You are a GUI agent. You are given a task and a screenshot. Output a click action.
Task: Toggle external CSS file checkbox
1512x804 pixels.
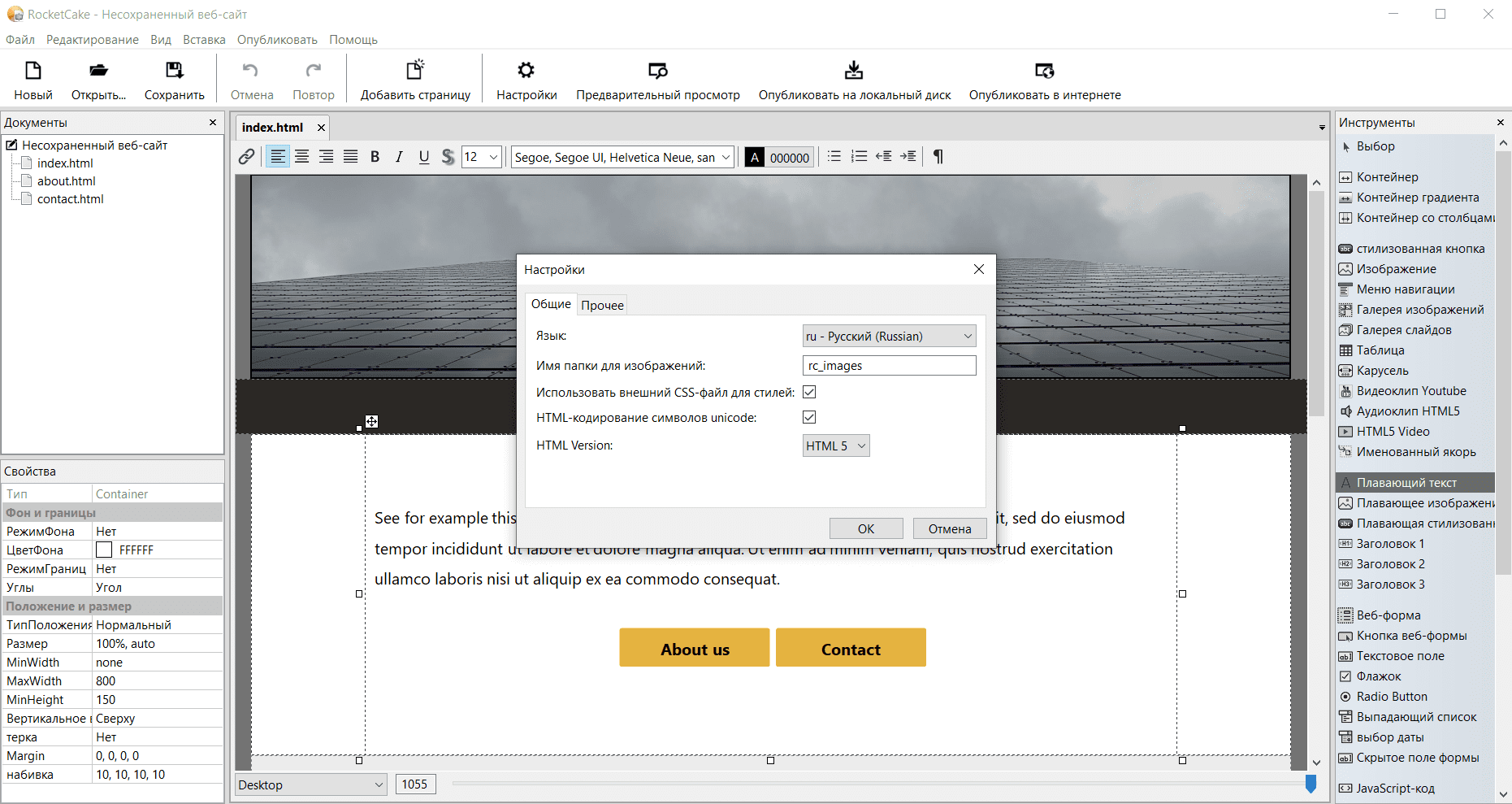[x=809, y=392]
